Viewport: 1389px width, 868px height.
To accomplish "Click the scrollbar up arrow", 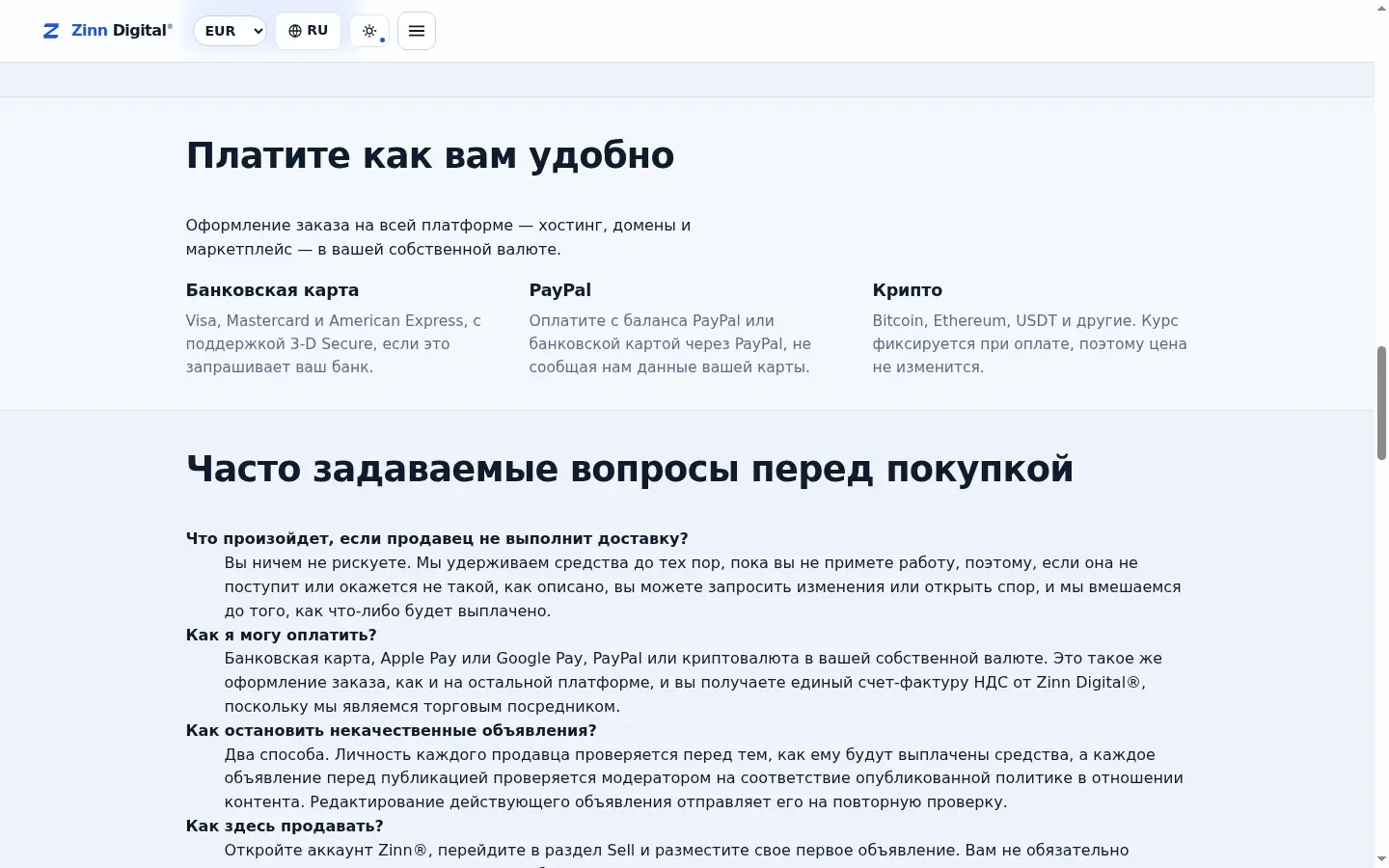I will click(x=1381, y=8).
